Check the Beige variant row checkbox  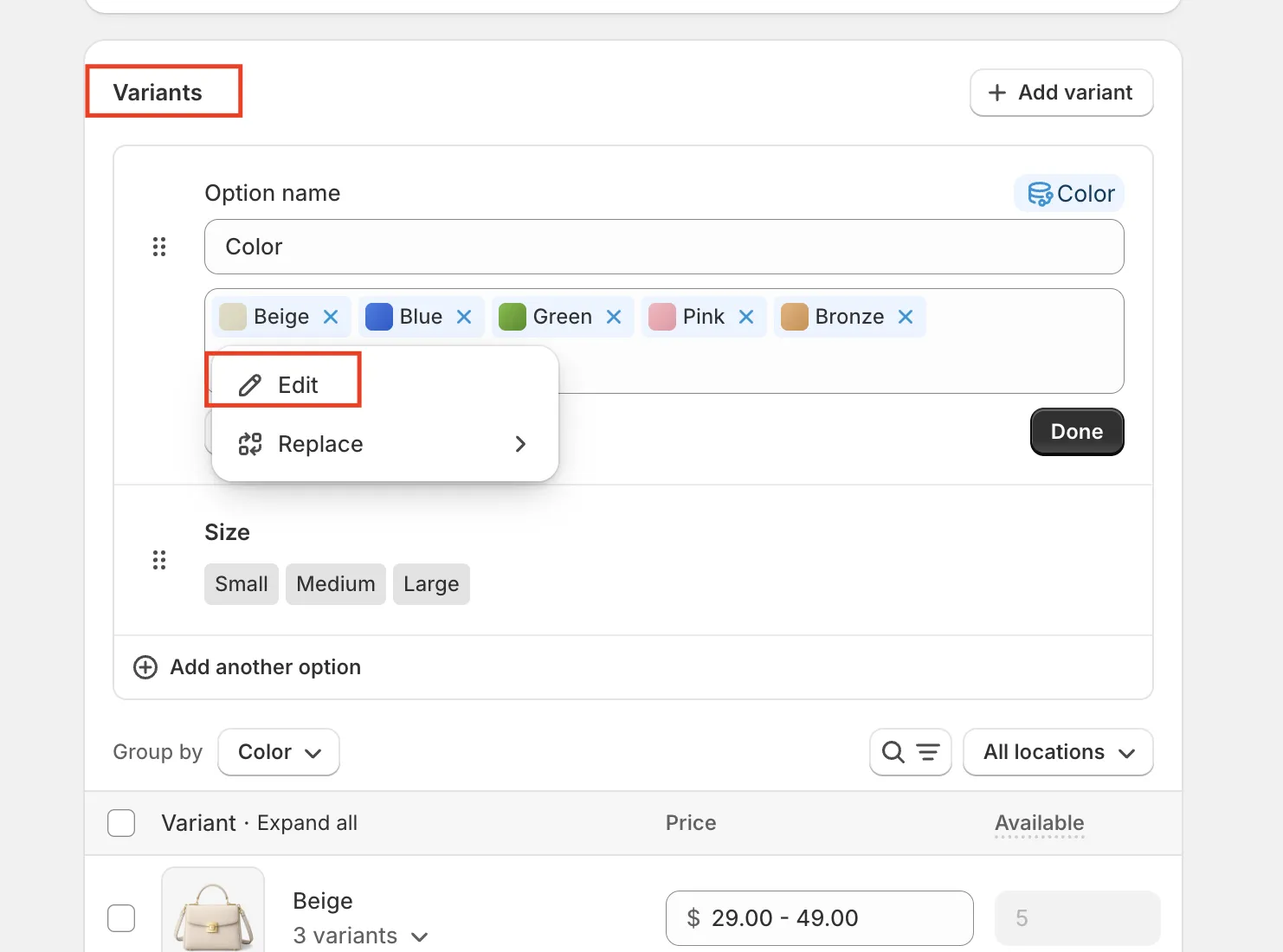(x=121, y=918)
